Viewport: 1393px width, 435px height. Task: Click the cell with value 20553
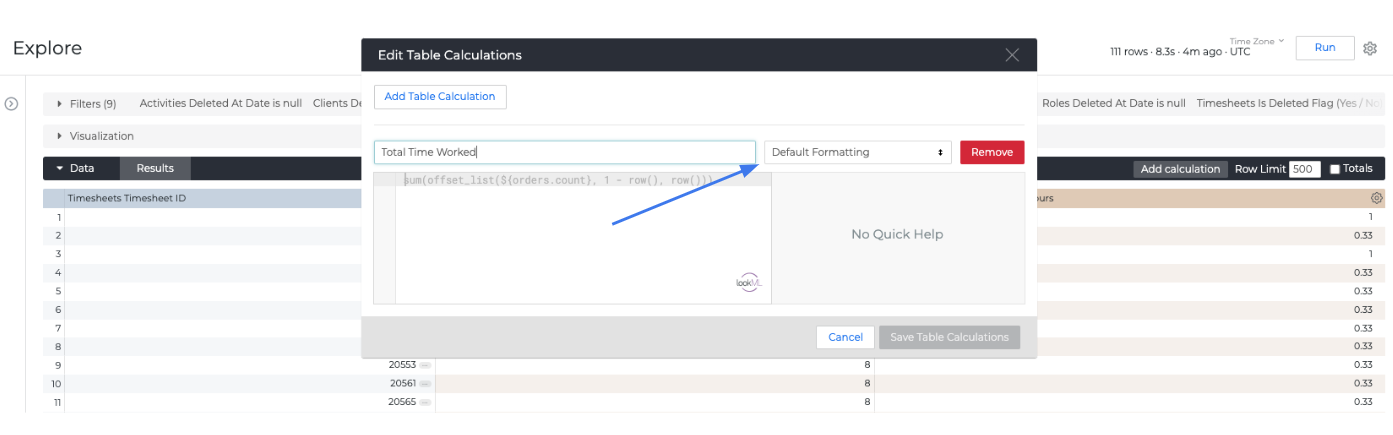402,365
